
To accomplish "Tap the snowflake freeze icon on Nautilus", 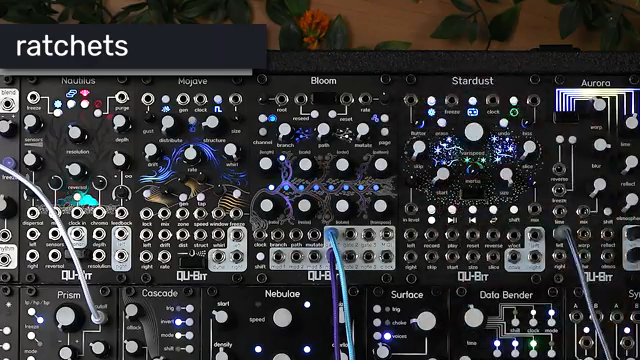I will click(58, 103).
